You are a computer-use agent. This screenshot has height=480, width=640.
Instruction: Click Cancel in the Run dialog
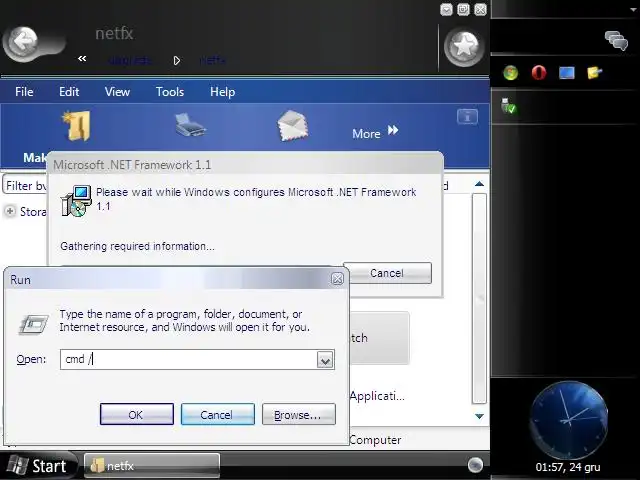click(218, 414)
